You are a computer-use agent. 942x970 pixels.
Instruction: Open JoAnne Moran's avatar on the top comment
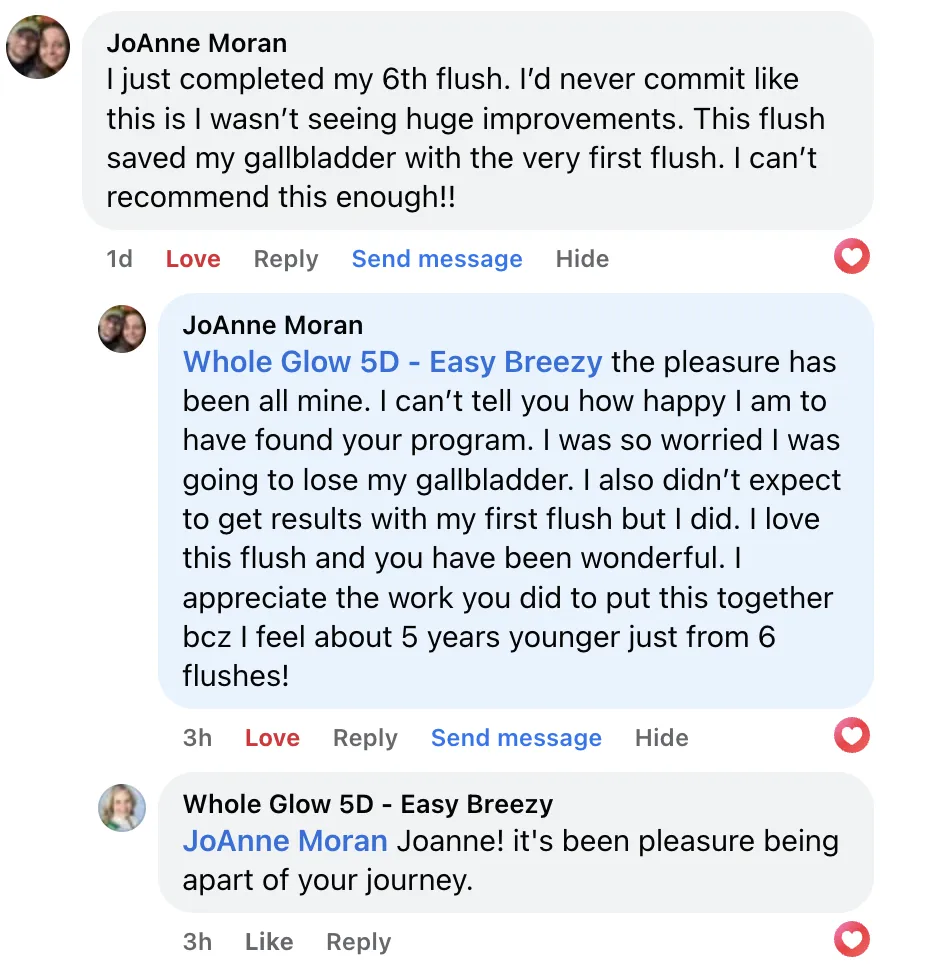coord(38,47)
